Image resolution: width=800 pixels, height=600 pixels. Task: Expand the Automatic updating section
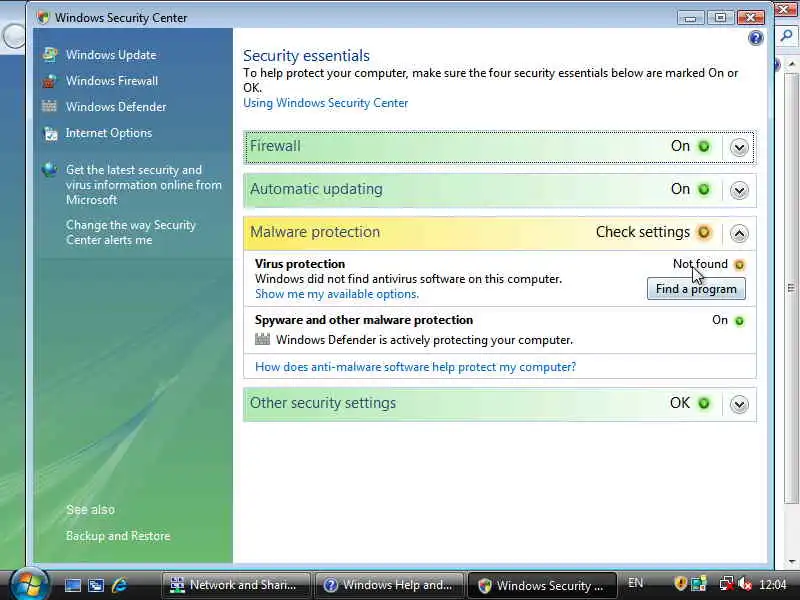coord(739,190)
